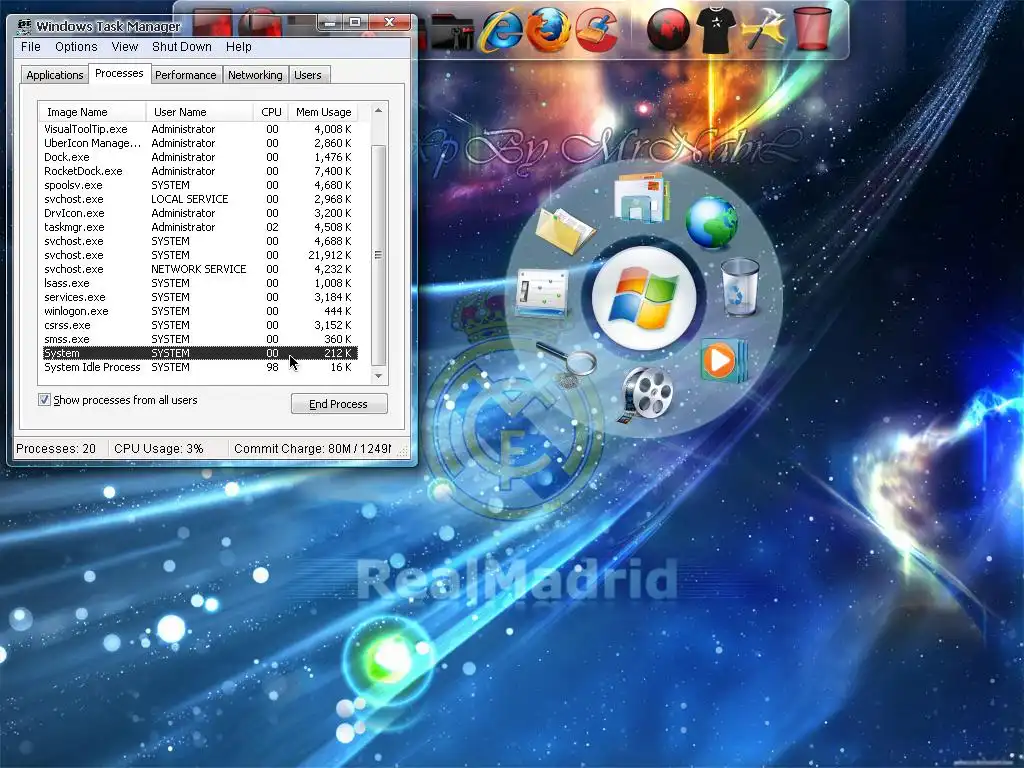1024x768 pixels.
Task: Open the film reel movie icon
Action: [x=645, y=394]
